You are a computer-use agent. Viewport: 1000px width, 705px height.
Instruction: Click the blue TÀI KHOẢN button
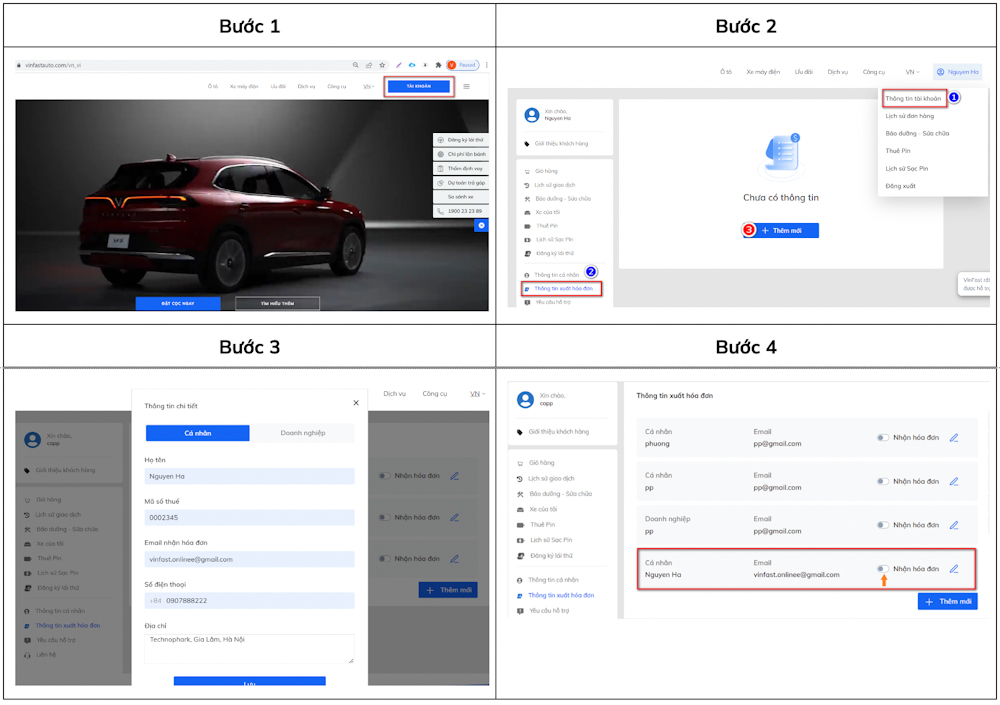[x=418, y=87]
